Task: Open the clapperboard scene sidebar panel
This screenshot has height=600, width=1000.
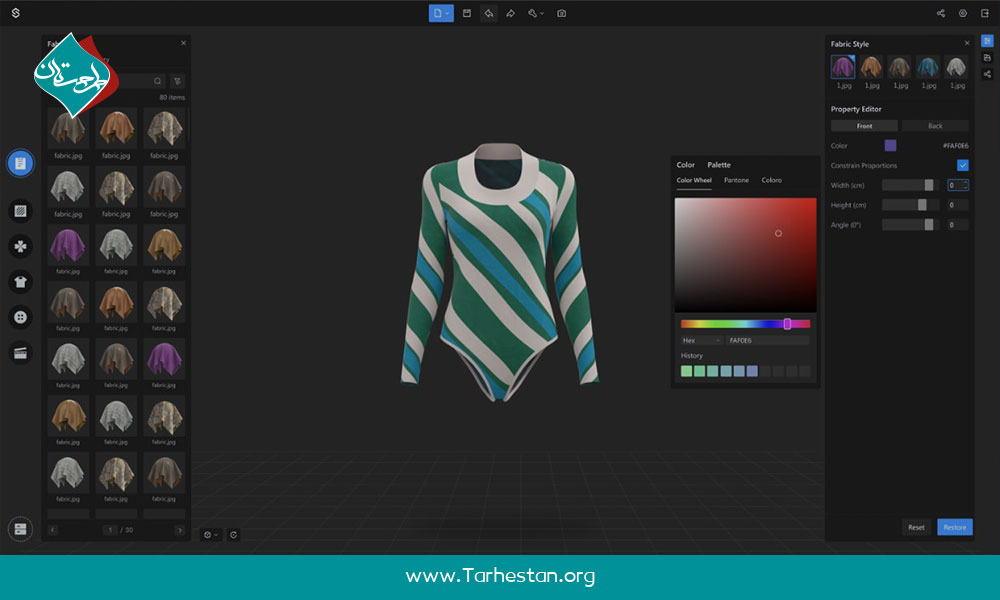Action: (20, 353)
